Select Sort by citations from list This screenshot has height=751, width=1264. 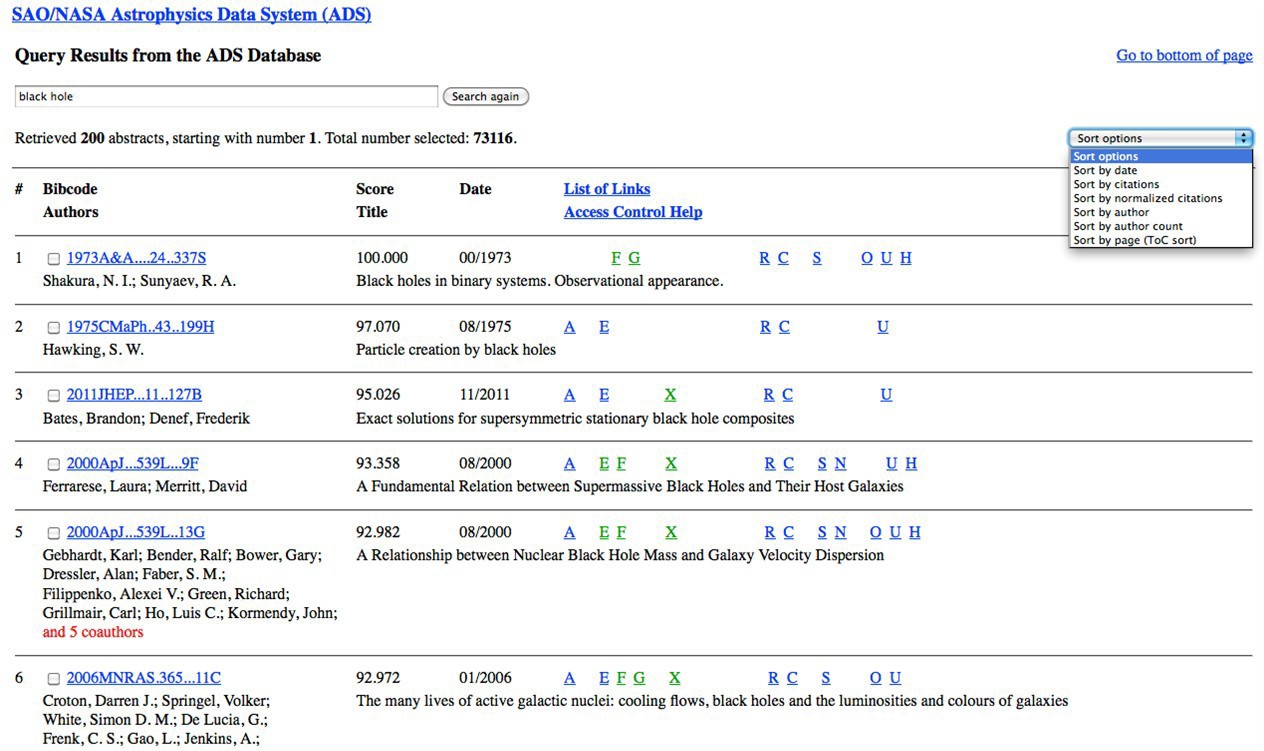1116,185
